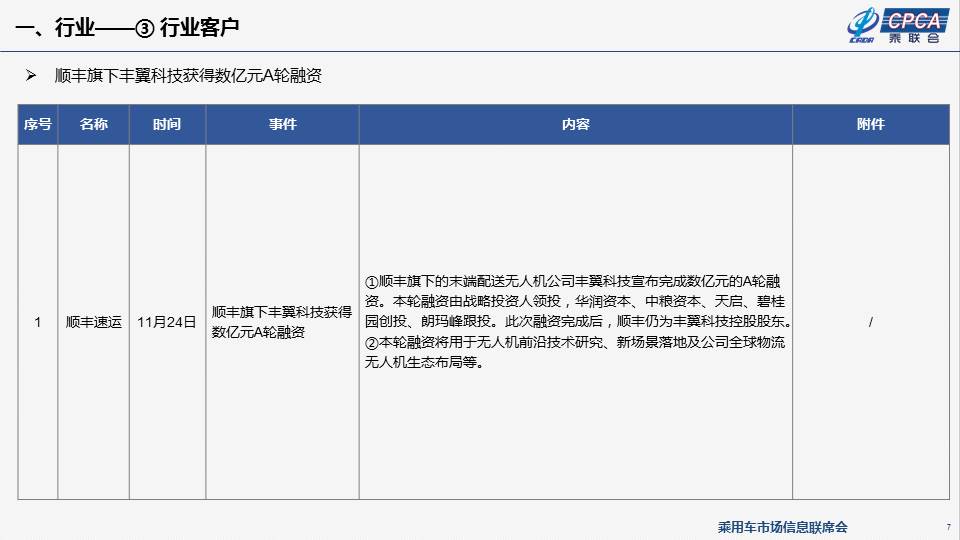Click the content paragraph starting with '①顺丰旗下的末端配送'
Viewport: 960px width, 540px height.
coord(578,301)
